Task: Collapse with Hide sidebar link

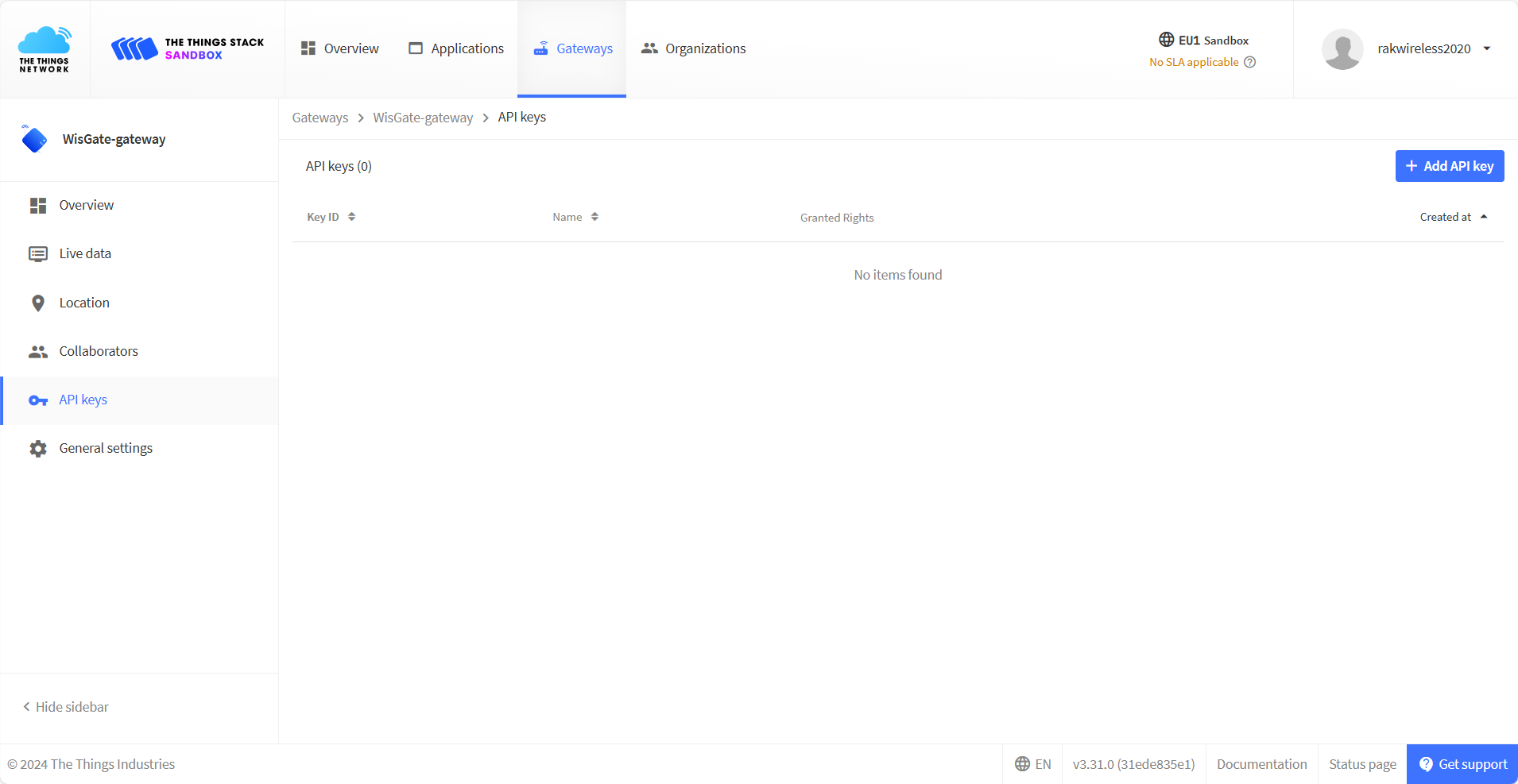Action: [x=66, y=707]
